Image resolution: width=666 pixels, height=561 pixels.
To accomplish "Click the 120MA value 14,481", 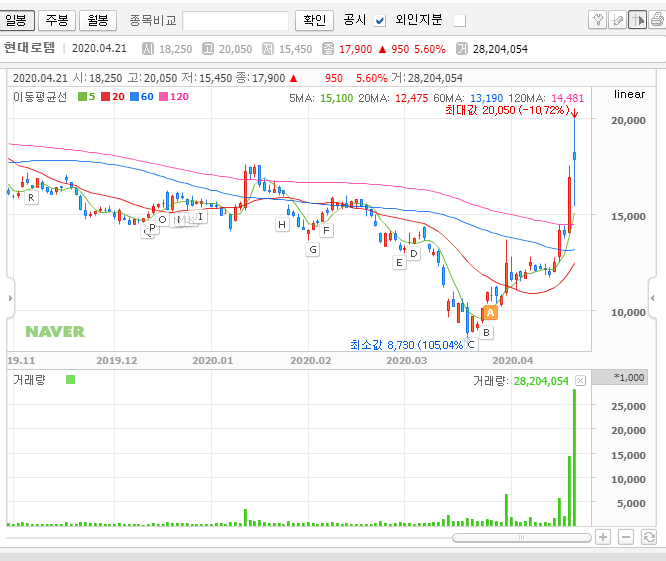I will [x=567, y=98].
